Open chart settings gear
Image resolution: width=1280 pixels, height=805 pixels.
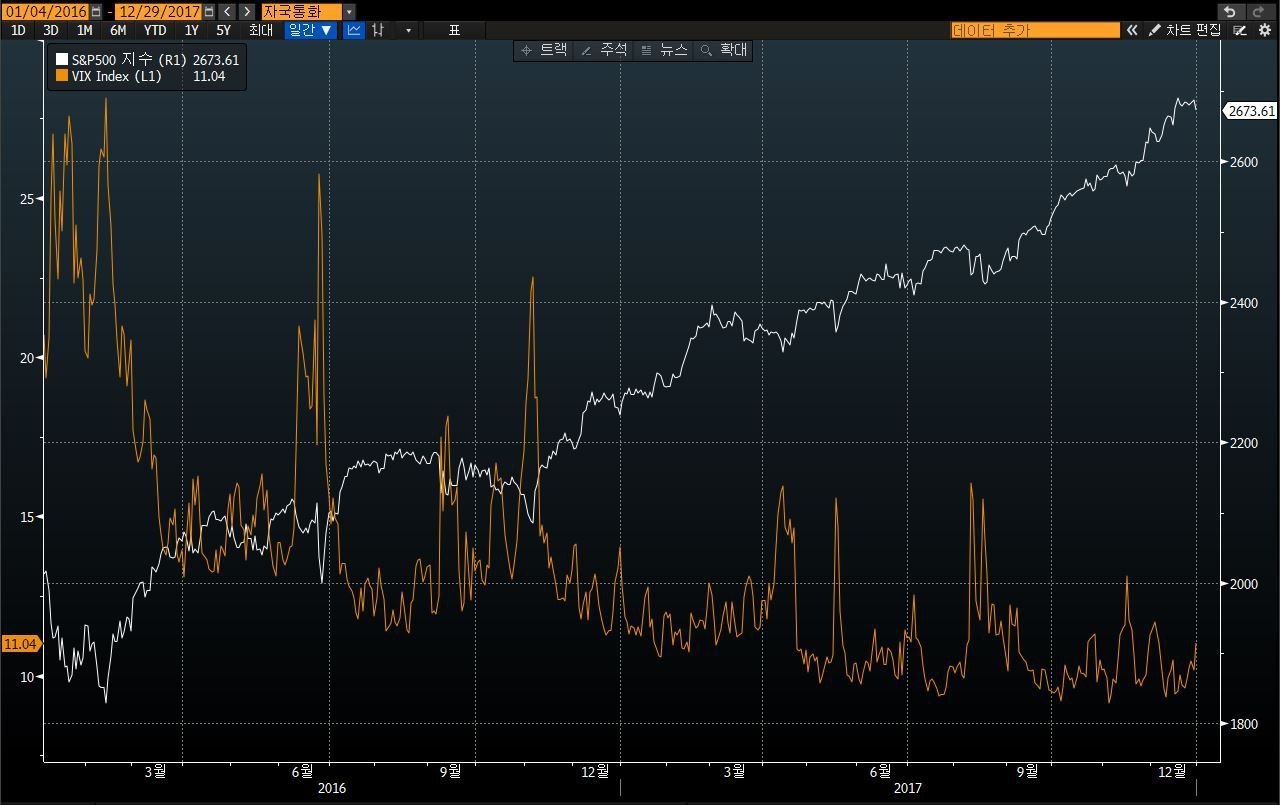tap(1264, 30)
